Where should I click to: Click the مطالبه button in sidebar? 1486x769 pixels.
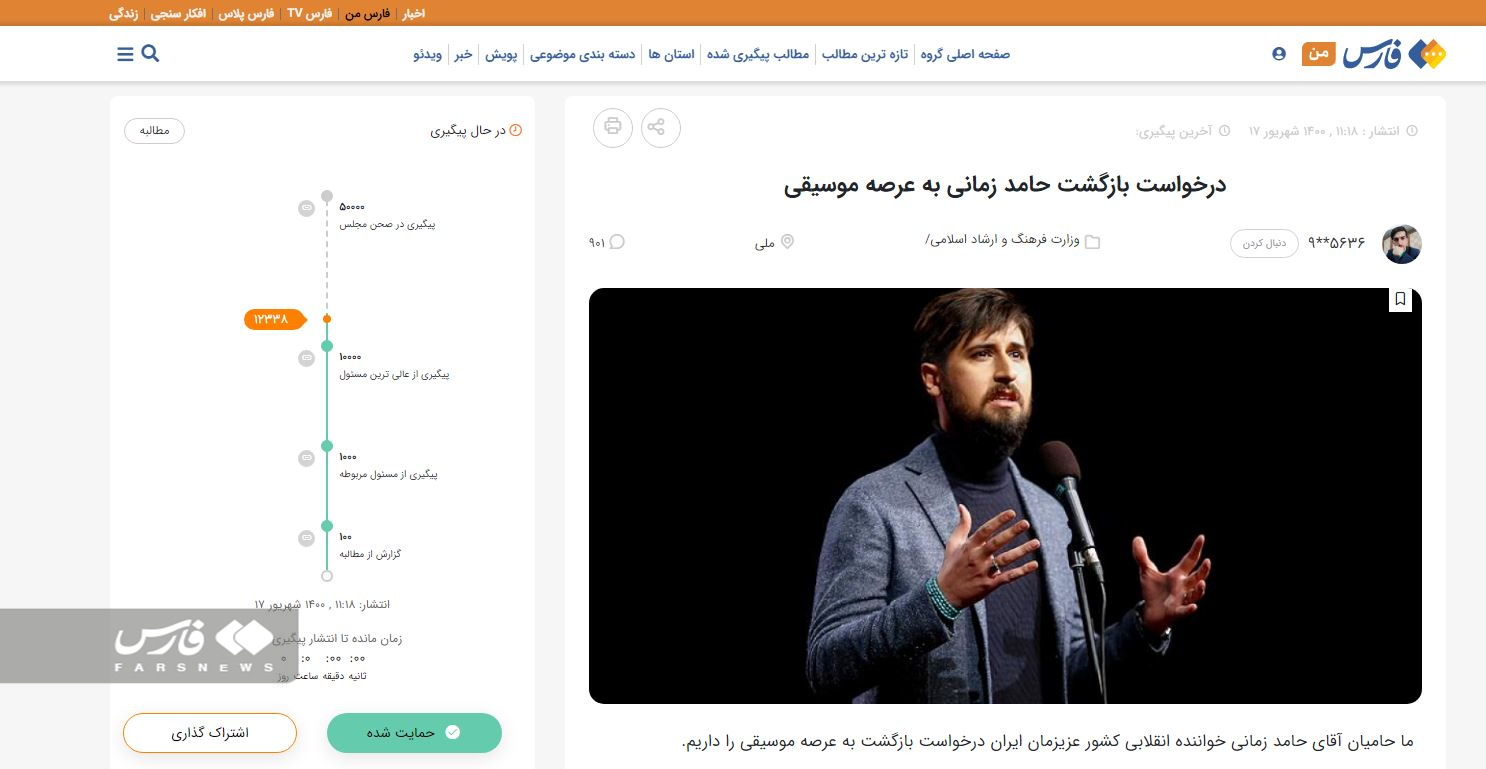click(154, 131)
